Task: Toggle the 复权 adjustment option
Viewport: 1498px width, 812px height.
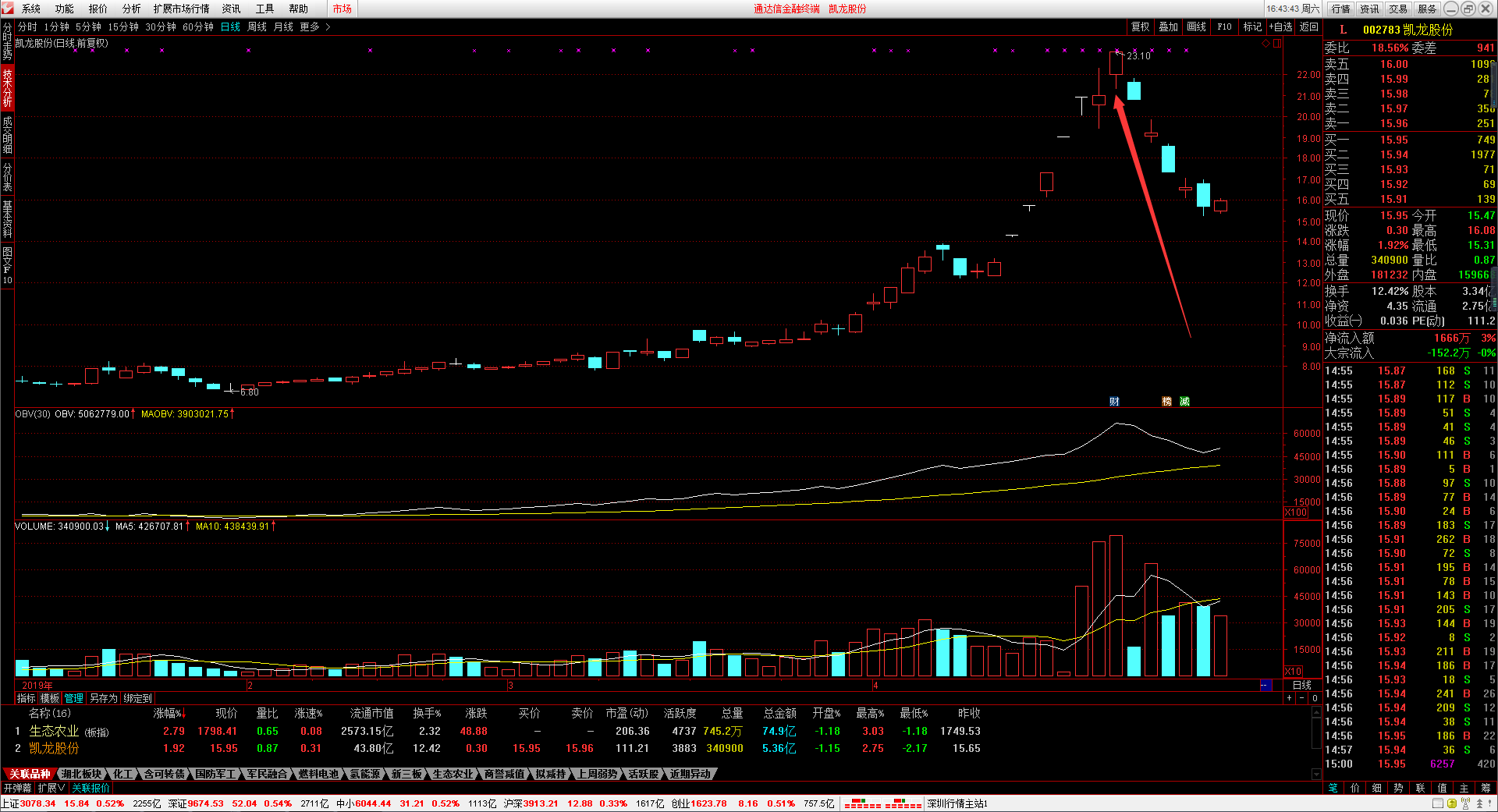Action: [x=1141, y=27]
